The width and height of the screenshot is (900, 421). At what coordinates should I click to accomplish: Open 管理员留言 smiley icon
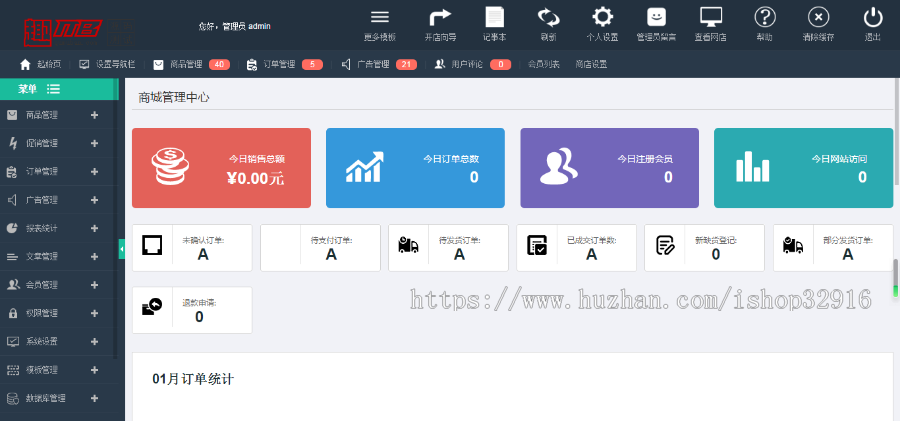656,17
